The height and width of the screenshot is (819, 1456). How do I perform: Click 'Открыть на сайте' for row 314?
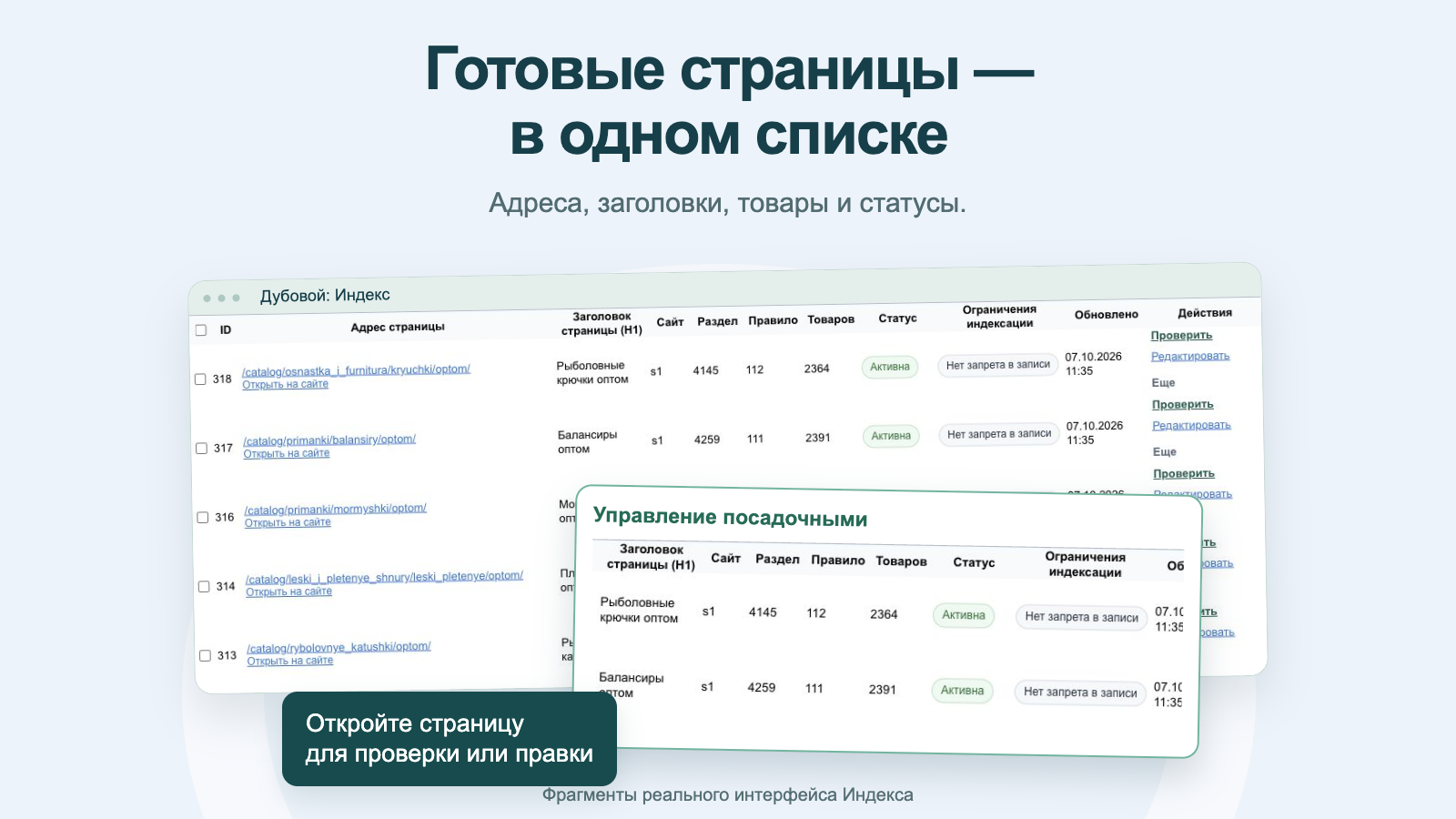tap(288, 591)
